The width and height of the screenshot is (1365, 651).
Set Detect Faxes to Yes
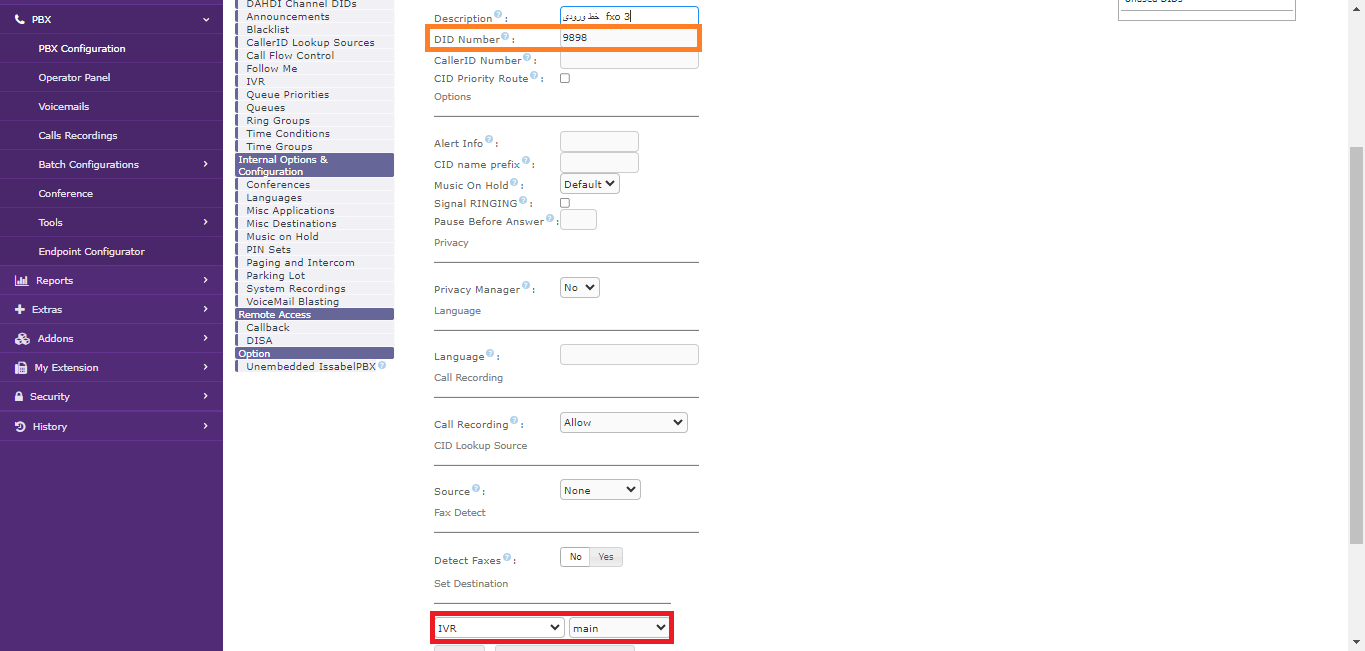point(606,557)
